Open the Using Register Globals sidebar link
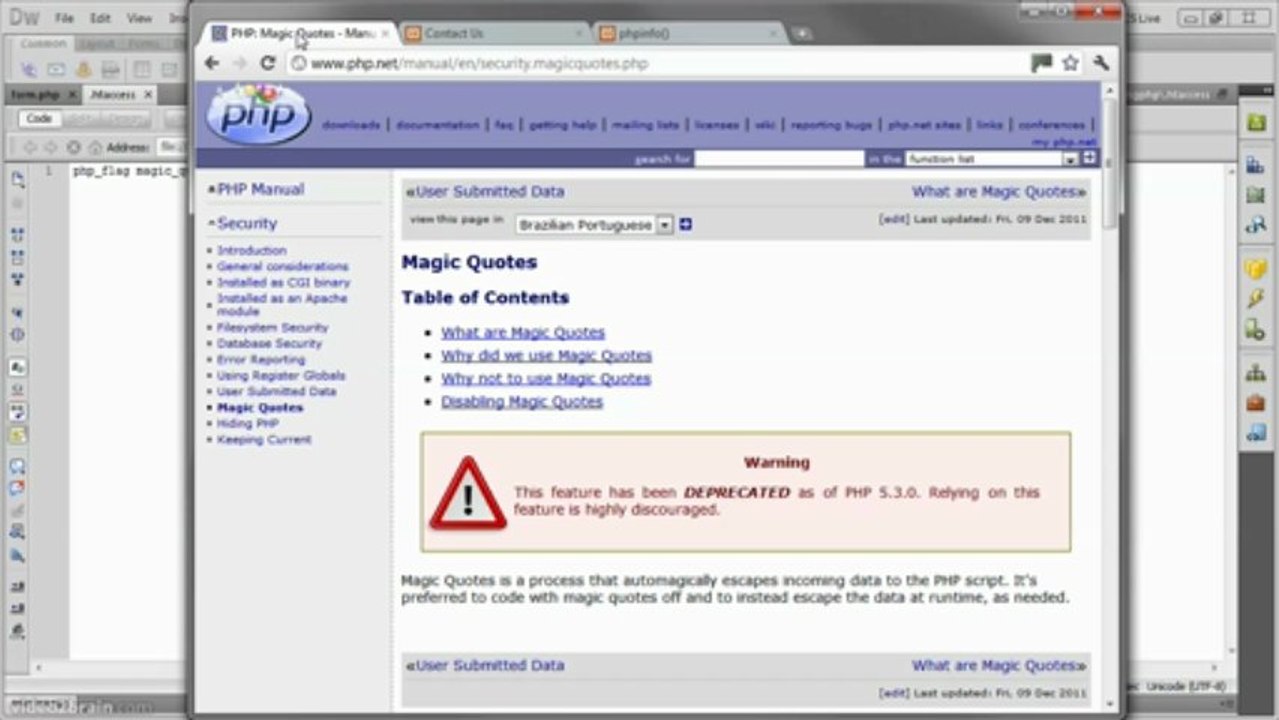This screenshot has width=1279, height=720. click(281, 375)
